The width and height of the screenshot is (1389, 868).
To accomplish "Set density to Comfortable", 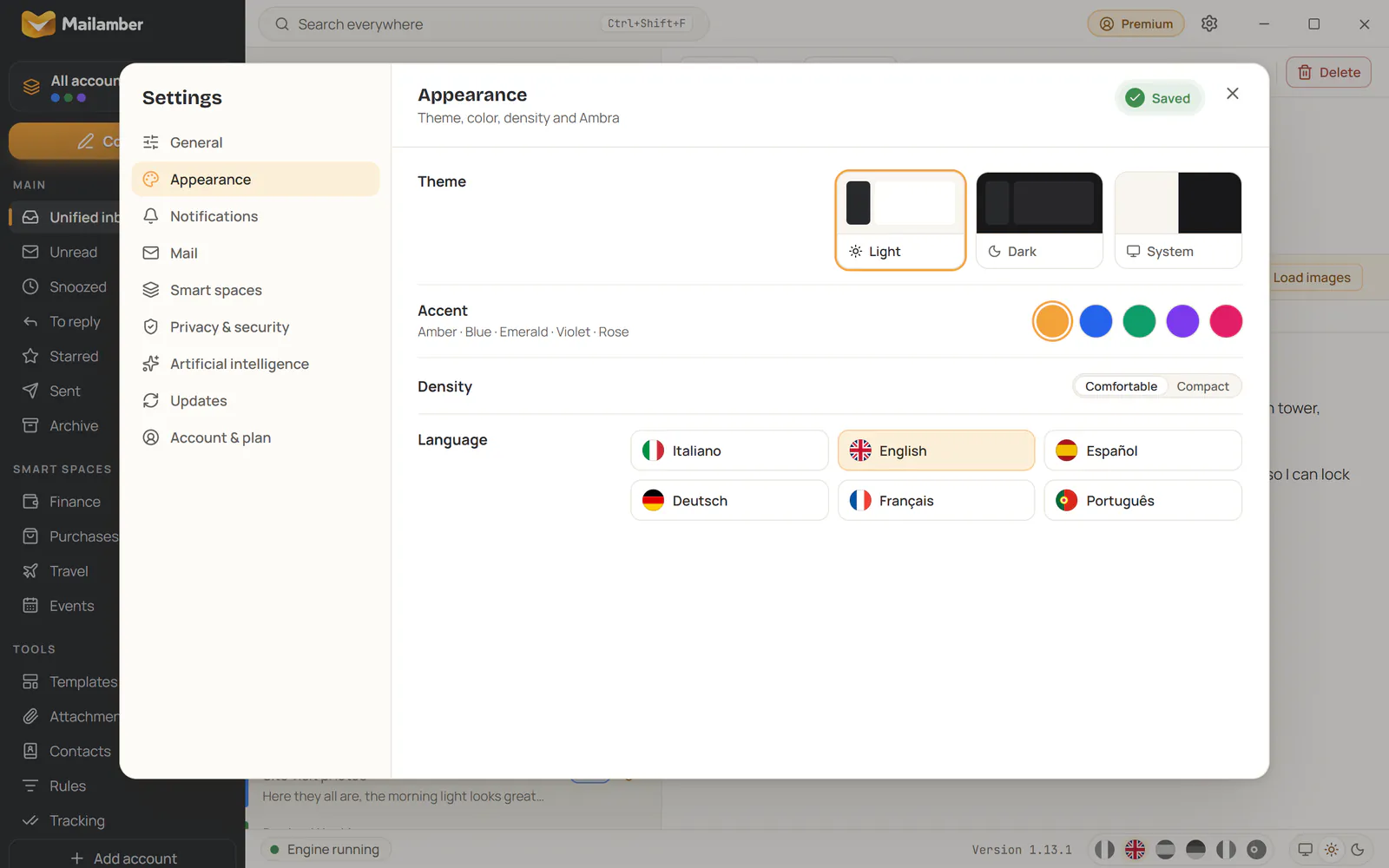I will 1121,386.
